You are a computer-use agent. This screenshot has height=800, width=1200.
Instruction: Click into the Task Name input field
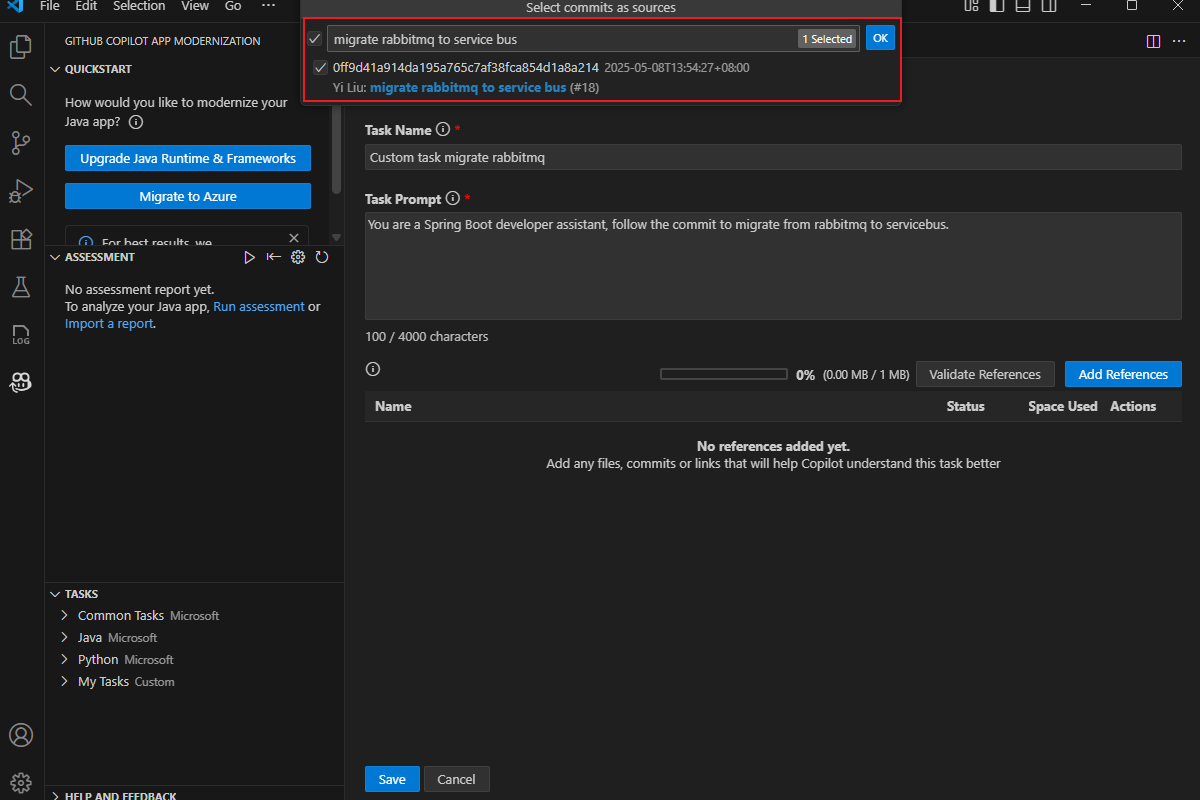tap(772, 157)
